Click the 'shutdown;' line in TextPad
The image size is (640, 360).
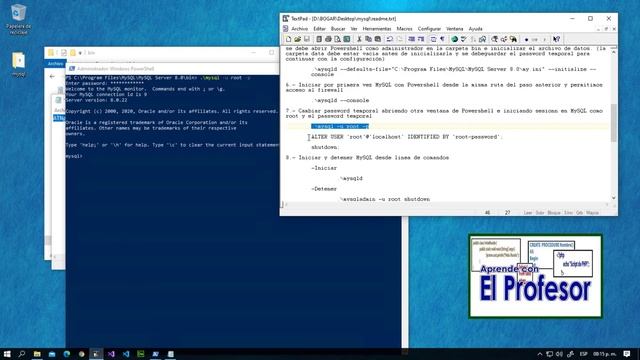tap(325, 147)
